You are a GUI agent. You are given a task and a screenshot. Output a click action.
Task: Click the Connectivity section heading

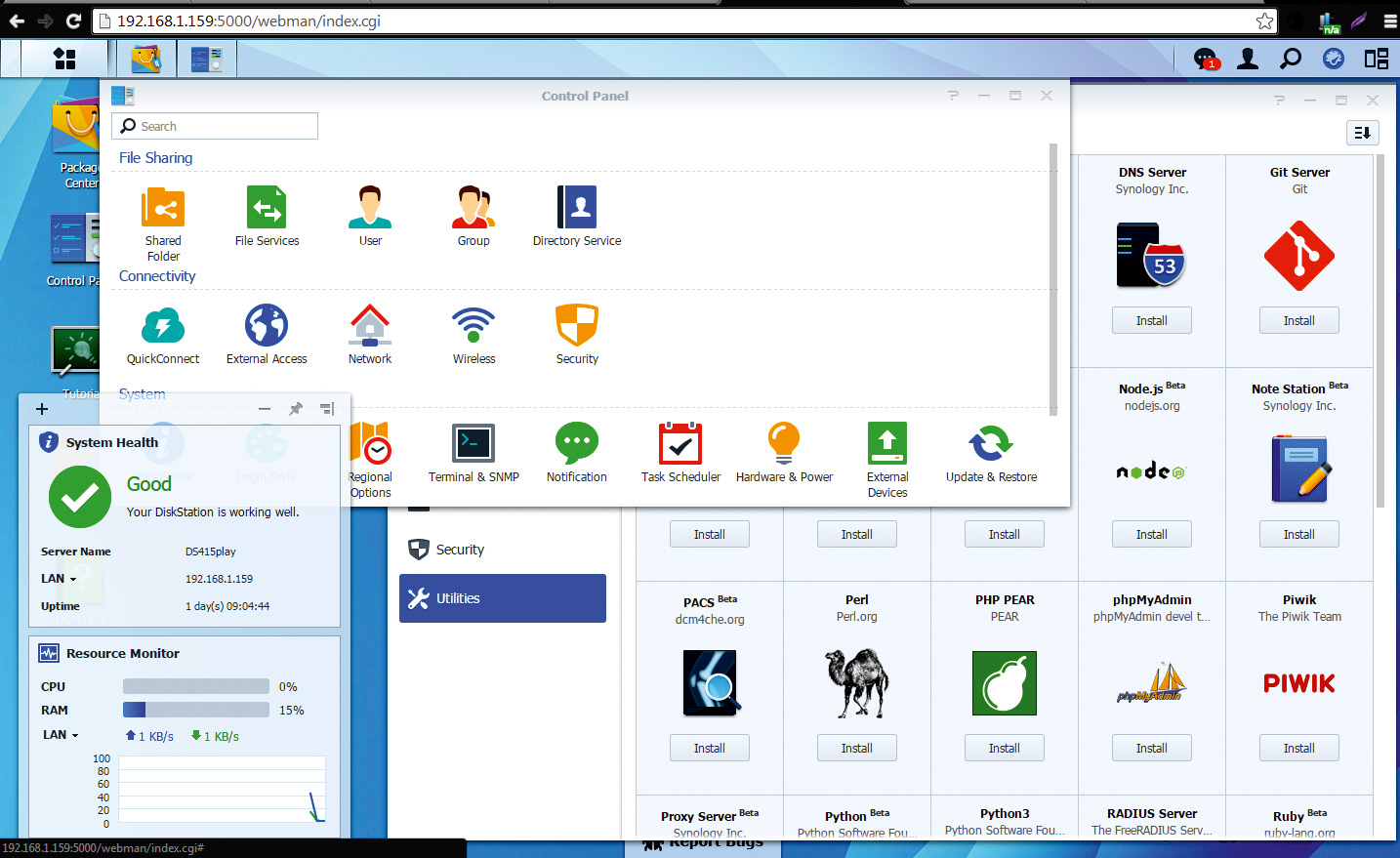[157, 276]
